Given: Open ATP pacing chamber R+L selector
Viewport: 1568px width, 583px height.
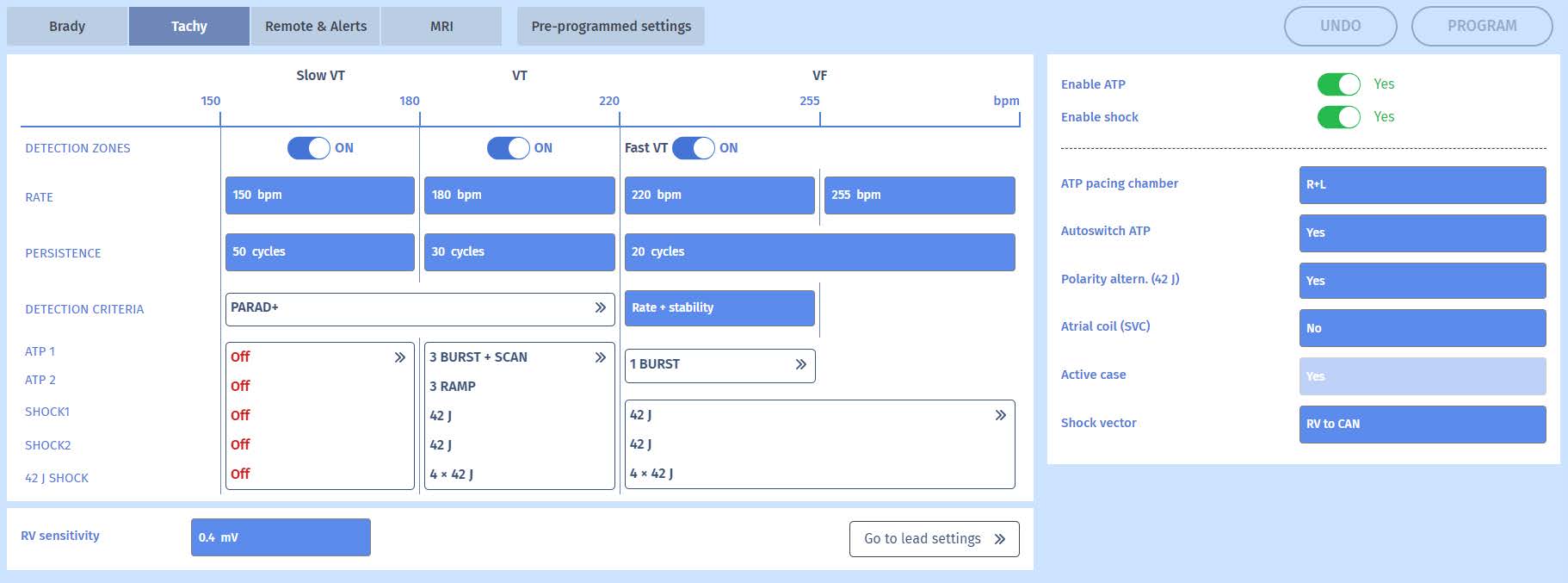Looking at the screenshot, I should 1422,185.
